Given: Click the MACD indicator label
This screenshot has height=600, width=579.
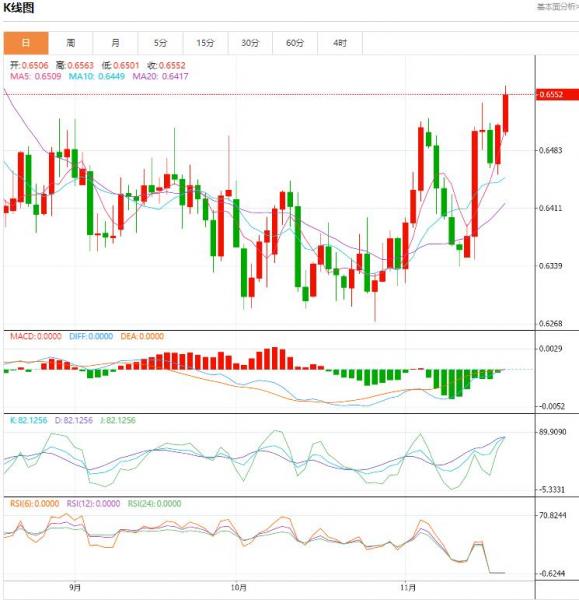Looking at the screenshot, I should (36, 336).
